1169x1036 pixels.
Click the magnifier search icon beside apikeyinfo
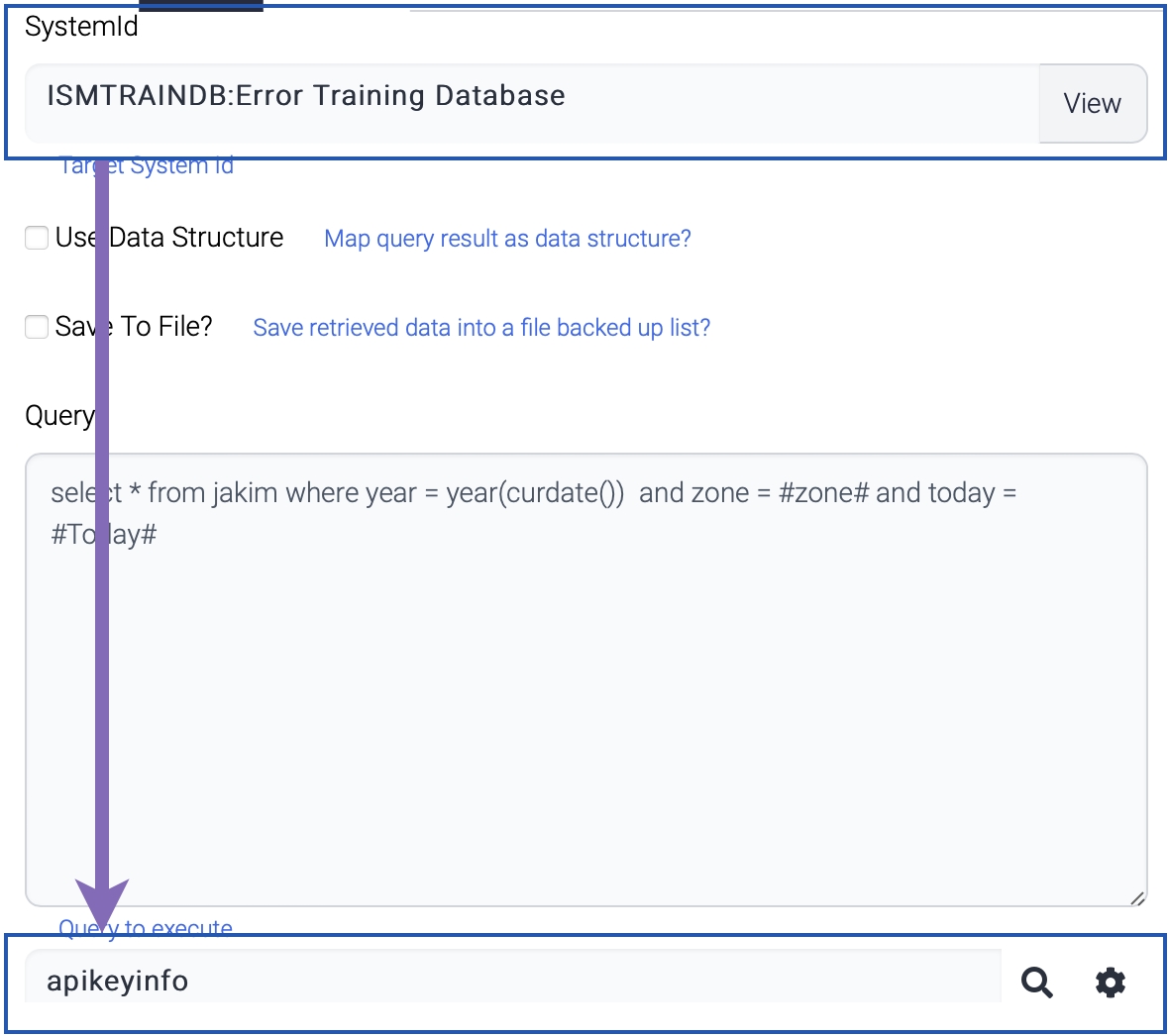tap(1036, 983)
